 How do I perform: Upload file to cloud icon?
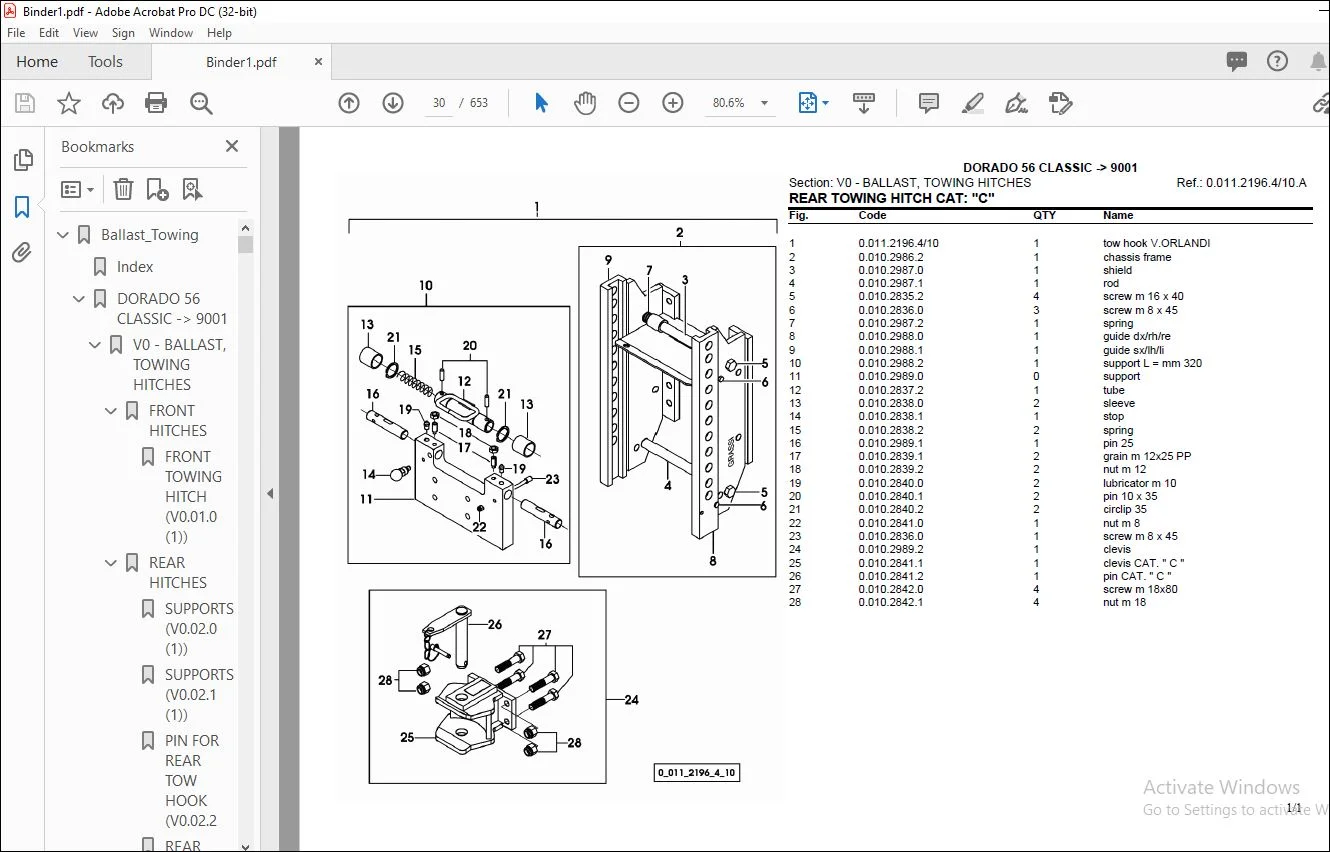coord(113,103)
